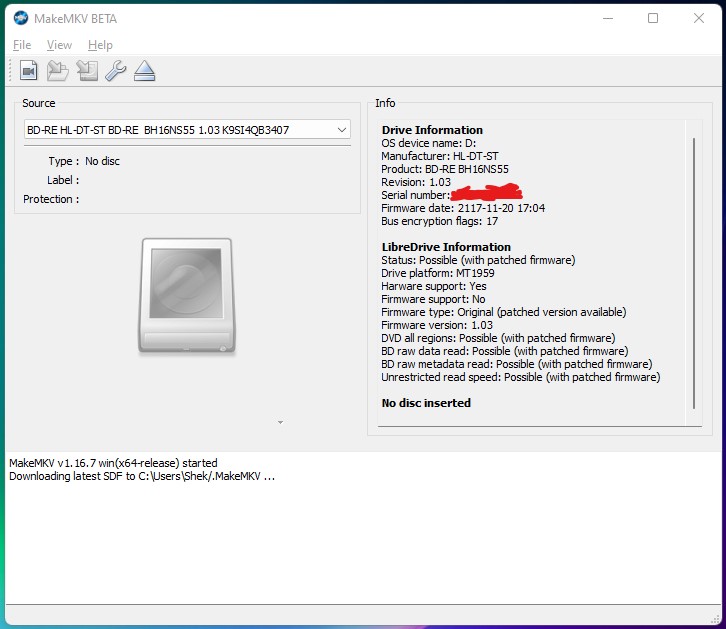Click 'Status: Possible (with patched firmware)' line
The height and width of the screenshot is (629, 726).
pos(478,260)
